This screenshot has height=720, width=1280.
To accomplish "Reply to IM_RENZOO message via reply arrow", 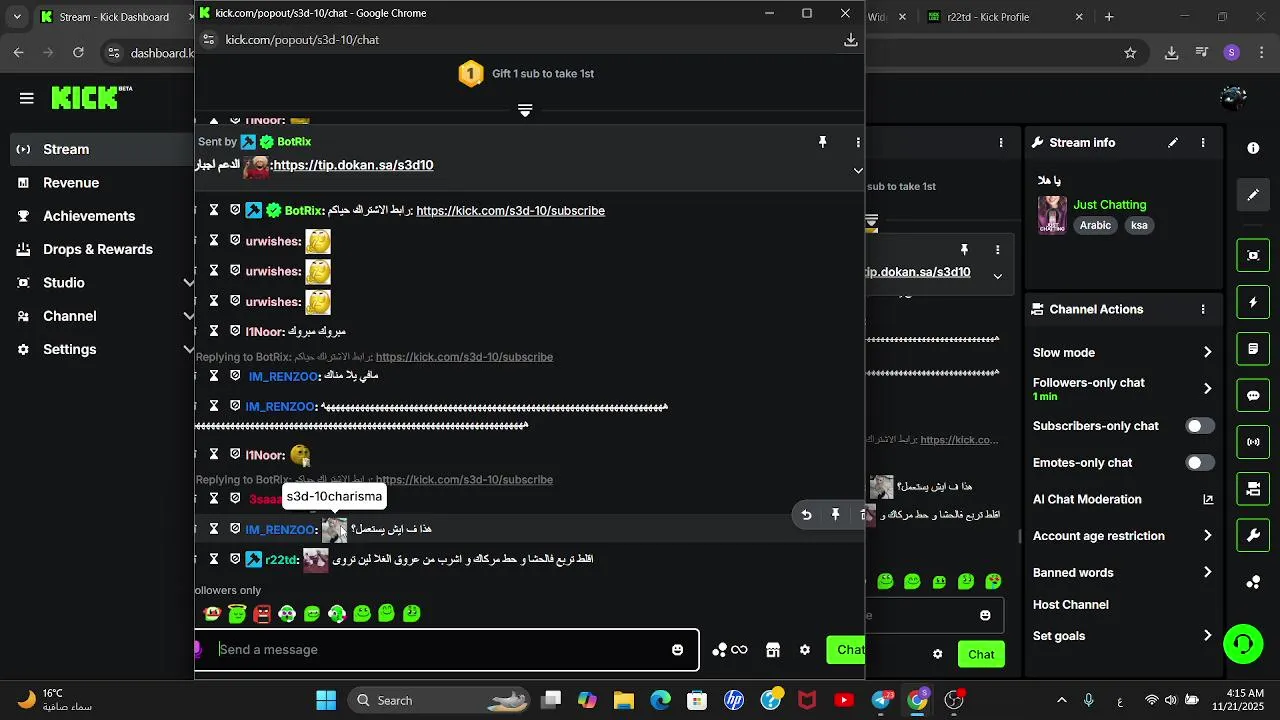I will coord(806,515).
